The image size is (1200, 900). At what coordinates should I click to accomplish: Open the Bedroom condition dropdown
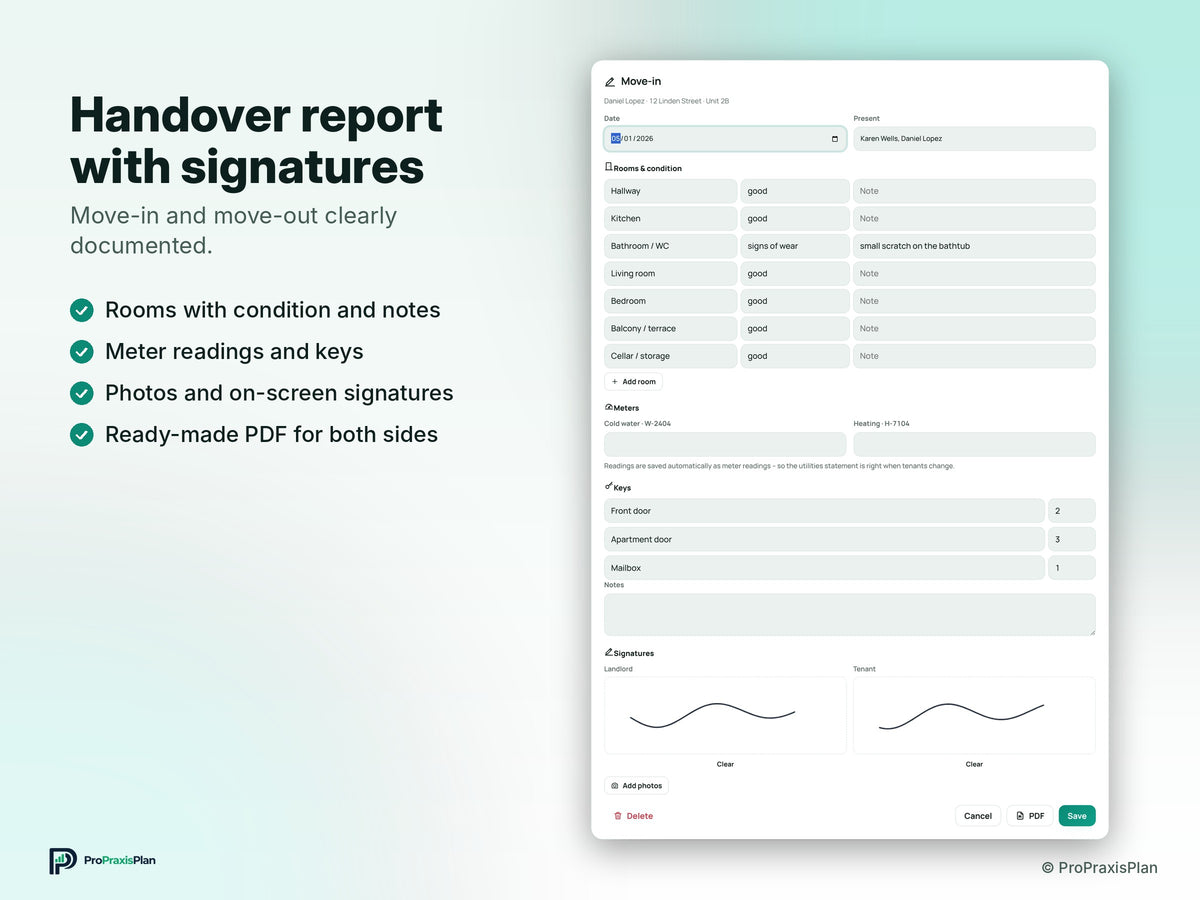pyautogui.click(x=795, y=301)
